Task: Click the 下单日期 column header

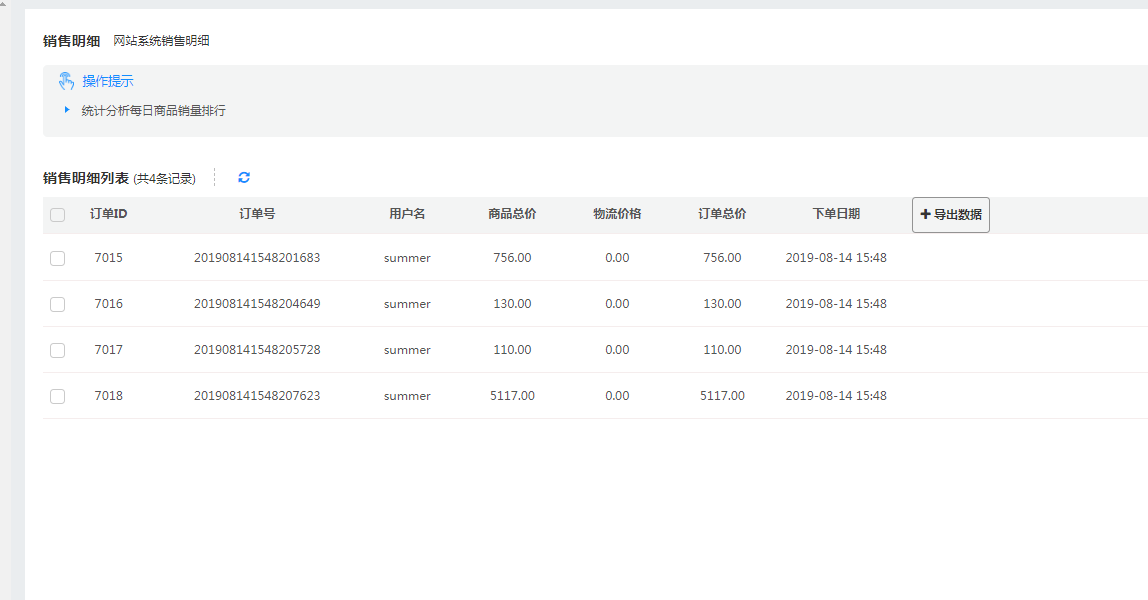Action: (836, 214)
